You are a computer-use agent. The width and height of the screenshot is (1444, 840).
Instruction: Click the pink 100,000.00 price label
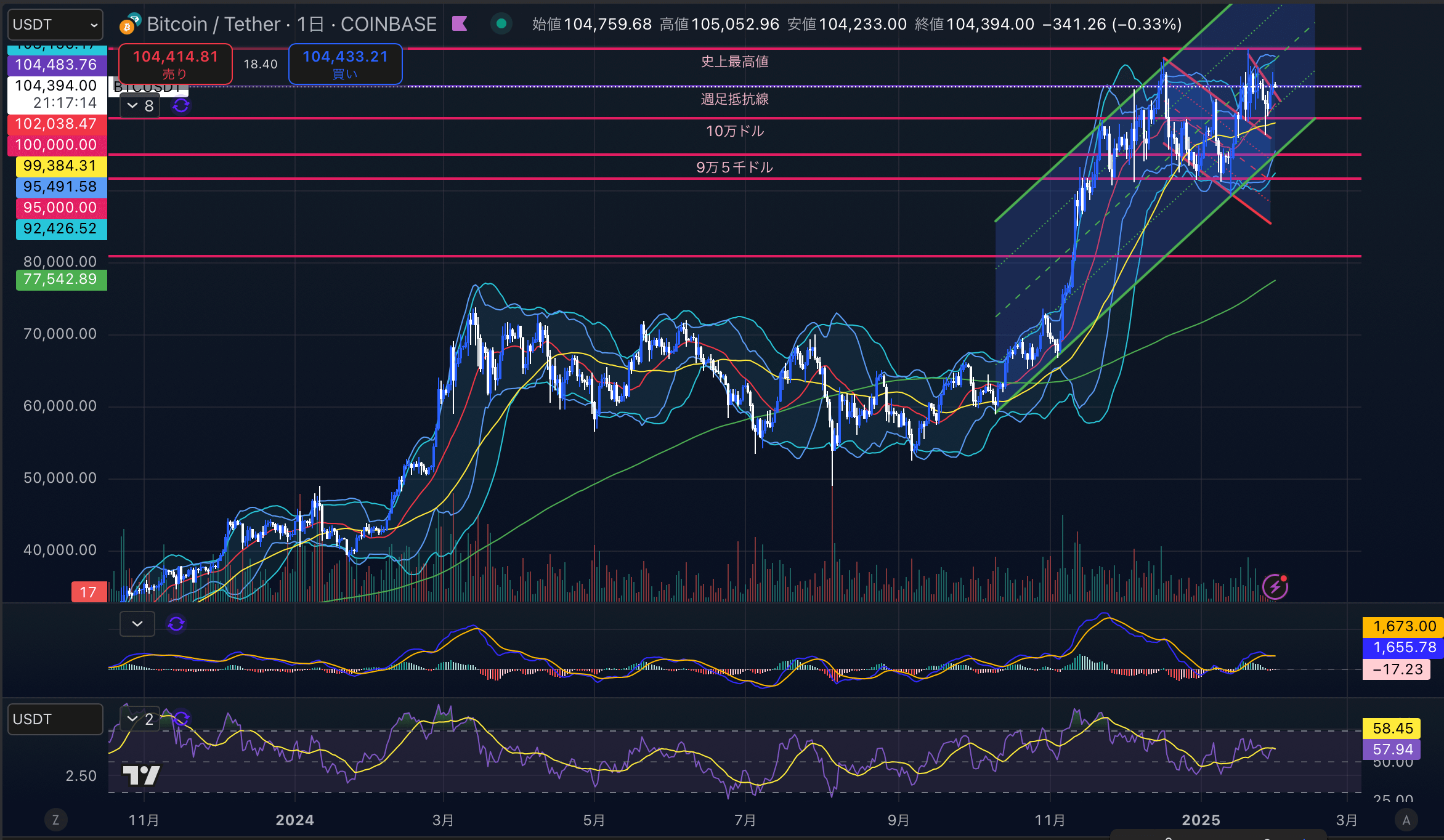(57, 145)
